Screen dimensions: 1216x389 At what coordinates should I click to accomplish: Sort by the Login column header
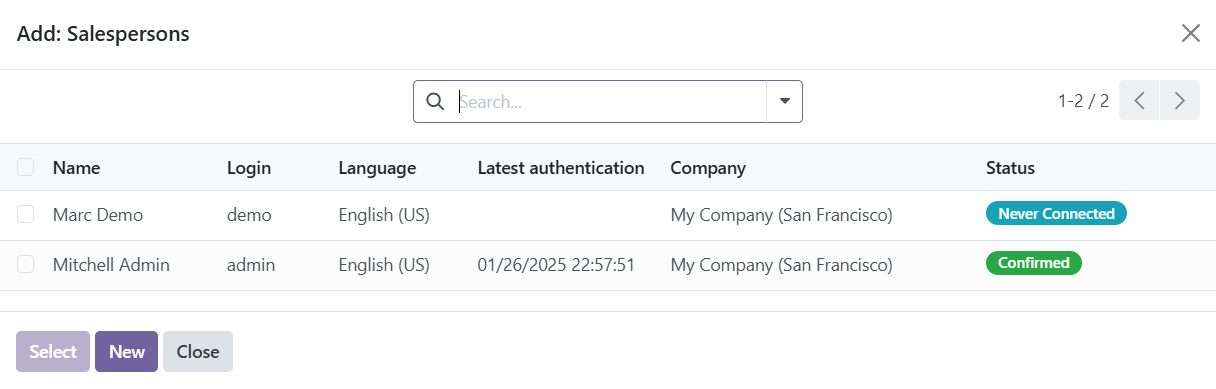point(249,168)
